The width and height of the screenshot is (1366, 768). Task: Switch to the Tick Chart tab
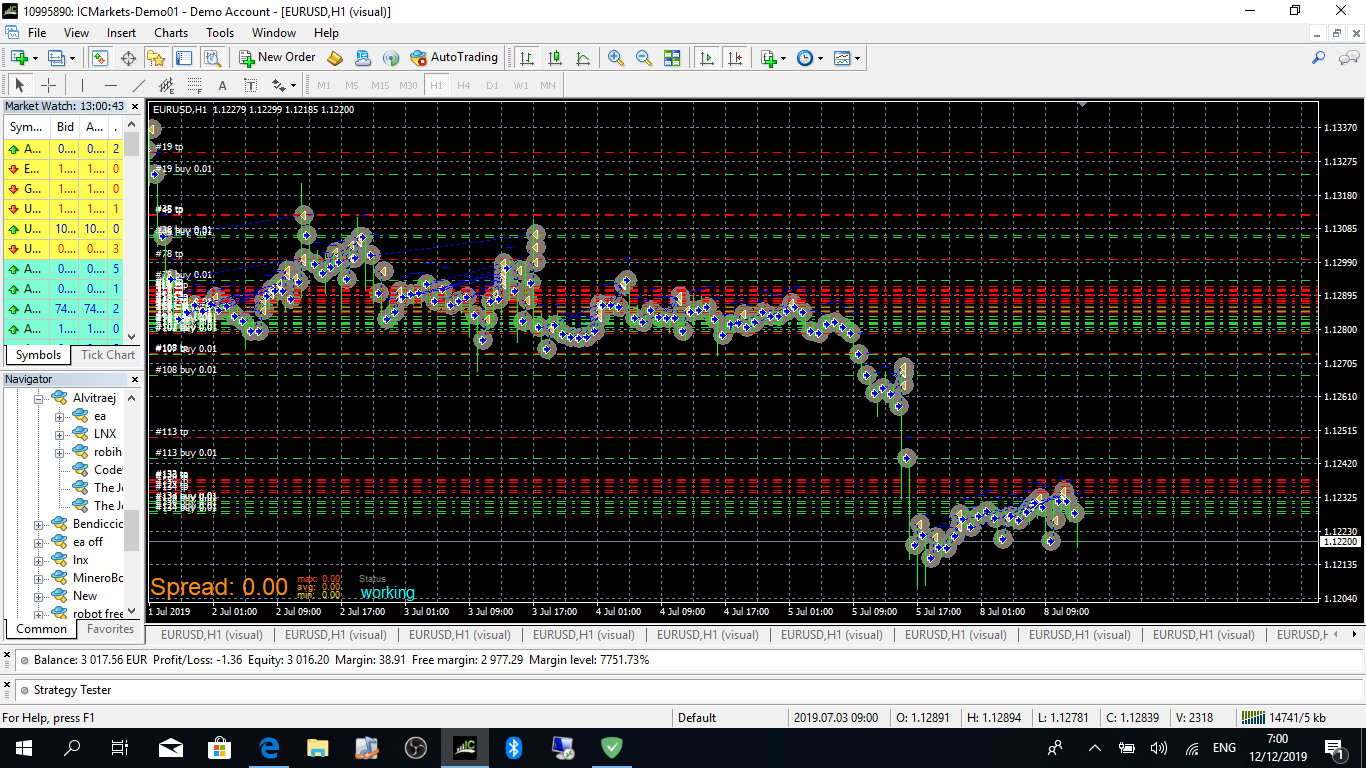(x=108, y=355)
